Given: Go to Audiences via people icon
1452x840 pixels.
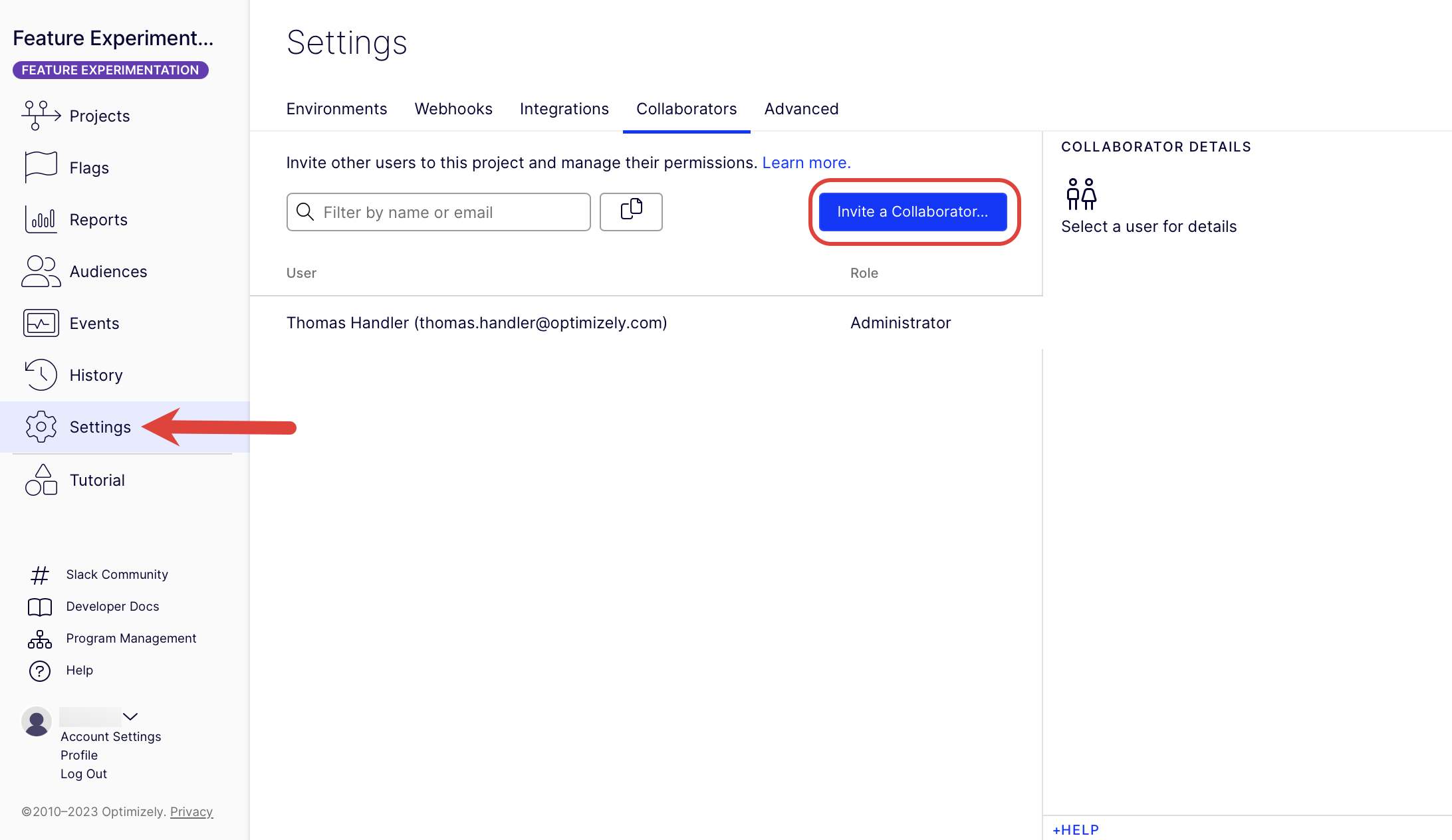Looking at the screenshot, I should pos(41,271).
